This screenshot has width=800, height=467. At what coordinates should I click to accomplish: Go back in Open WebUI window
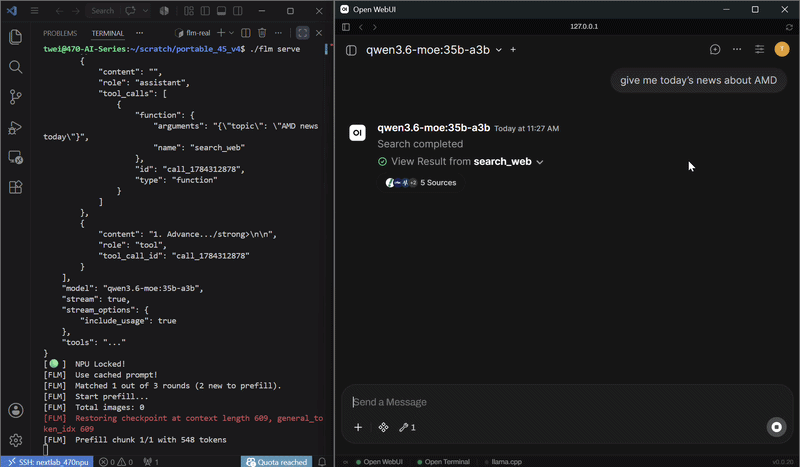coord(361,27)
